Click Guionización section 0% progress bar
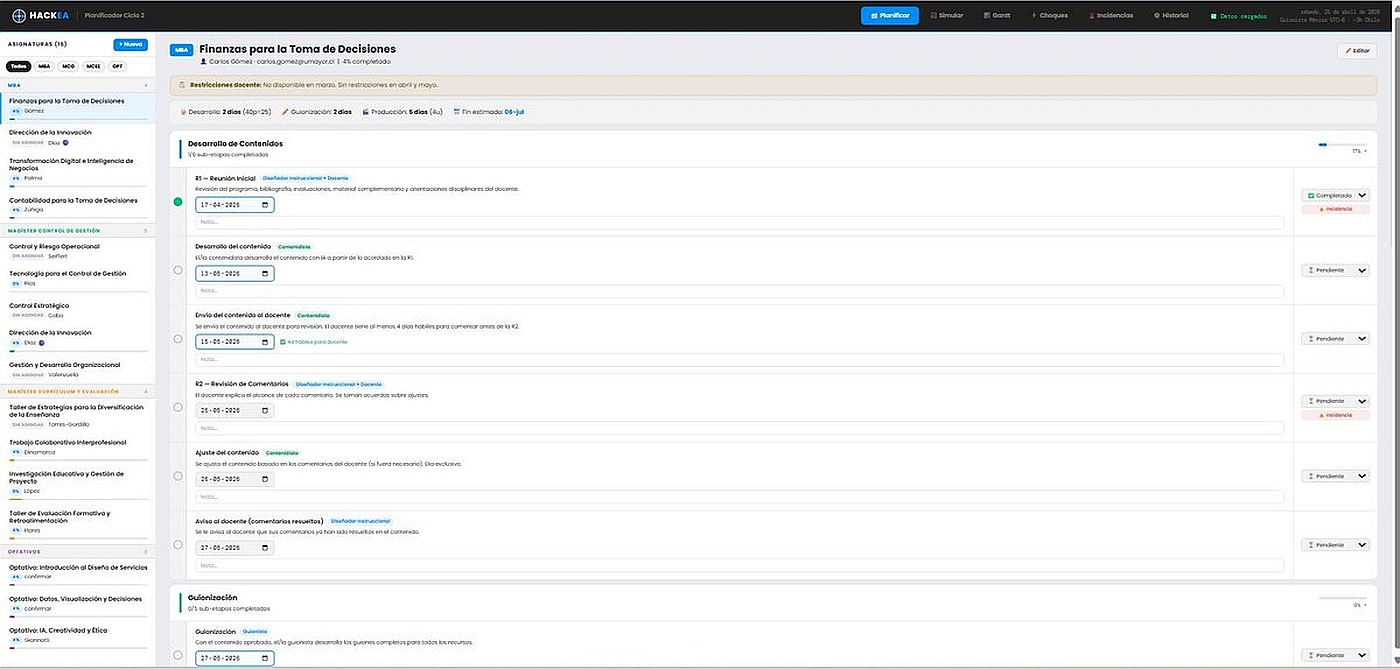 (x=1342, y=598)
